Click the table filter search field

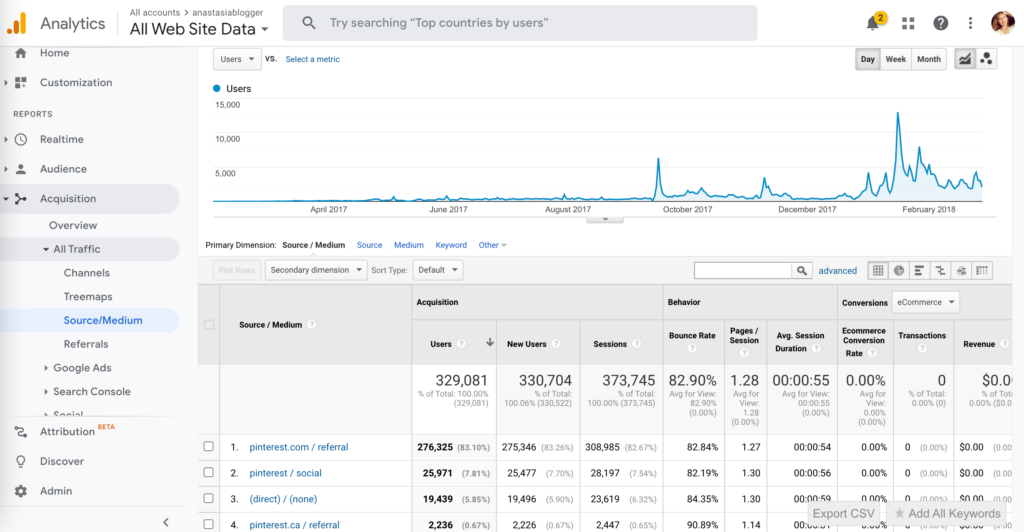click(x=743, y=270)
